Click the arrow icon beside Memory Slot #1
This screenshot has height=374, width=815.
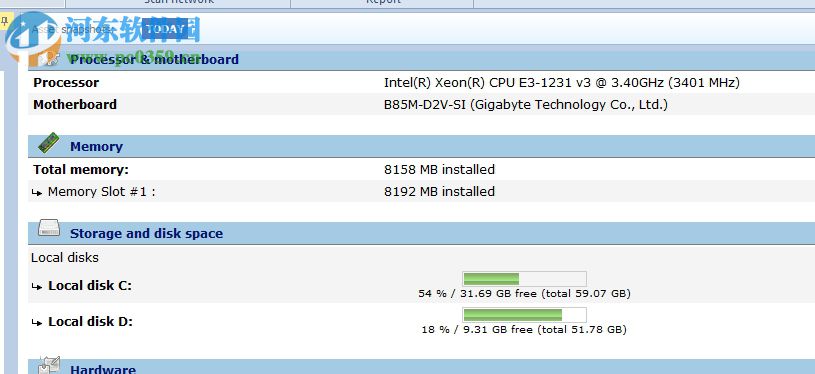click(36, 193)
